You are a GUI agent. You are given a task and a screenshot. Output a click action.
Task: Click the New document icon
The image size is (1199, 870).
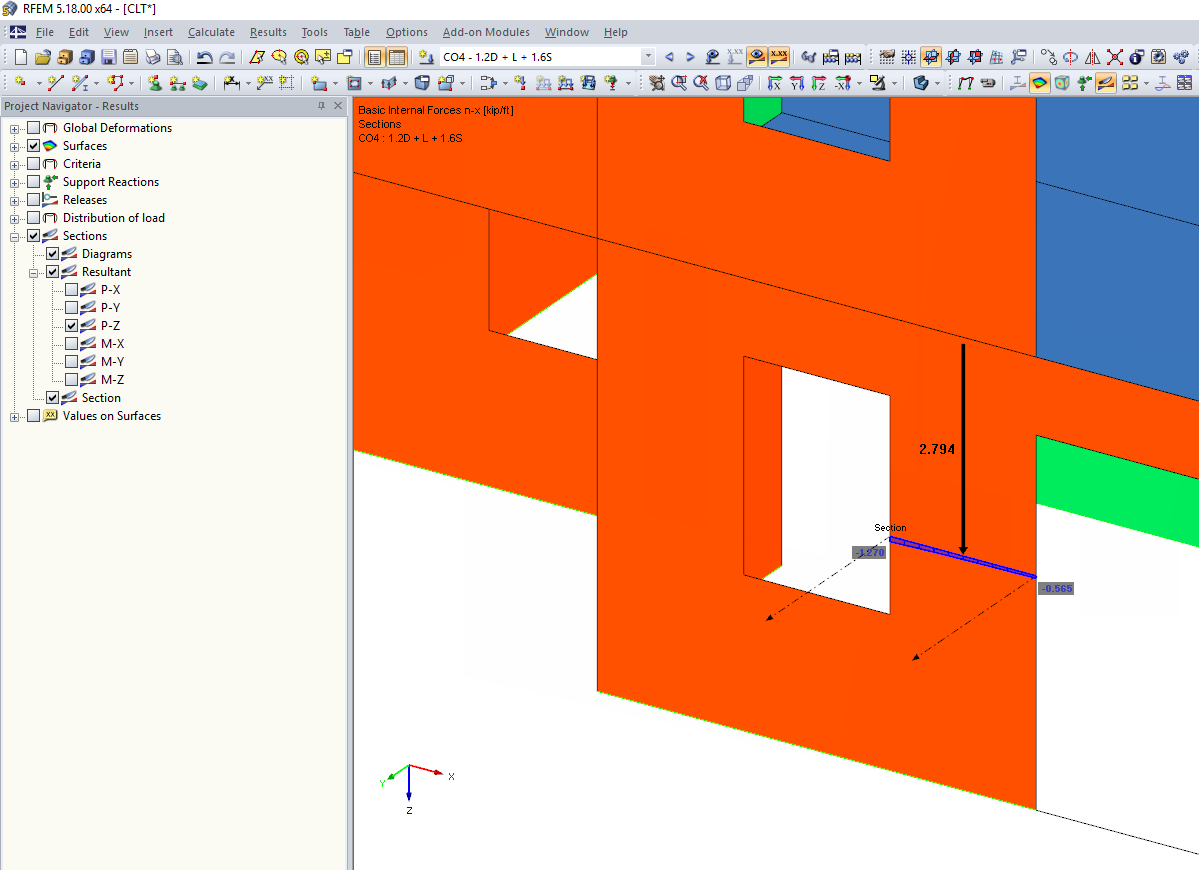click(x=21, y=57)
